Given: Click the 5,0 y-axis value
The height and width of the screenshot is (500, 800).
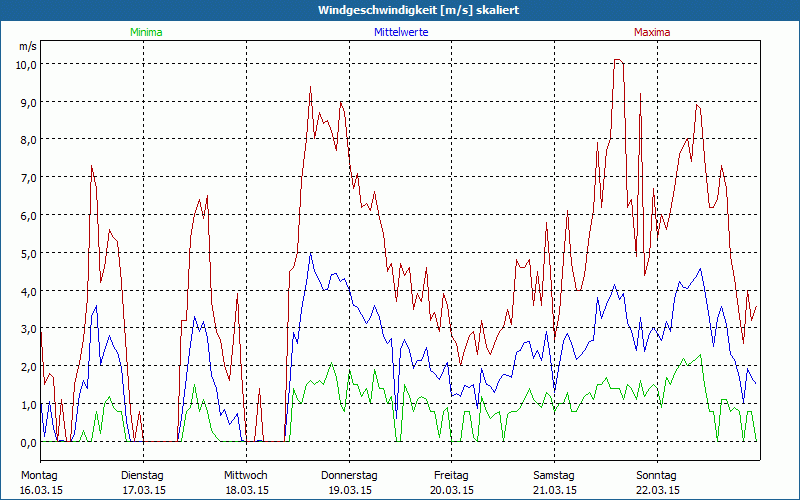Looking at the screenshot, I should tap(28, 253).
